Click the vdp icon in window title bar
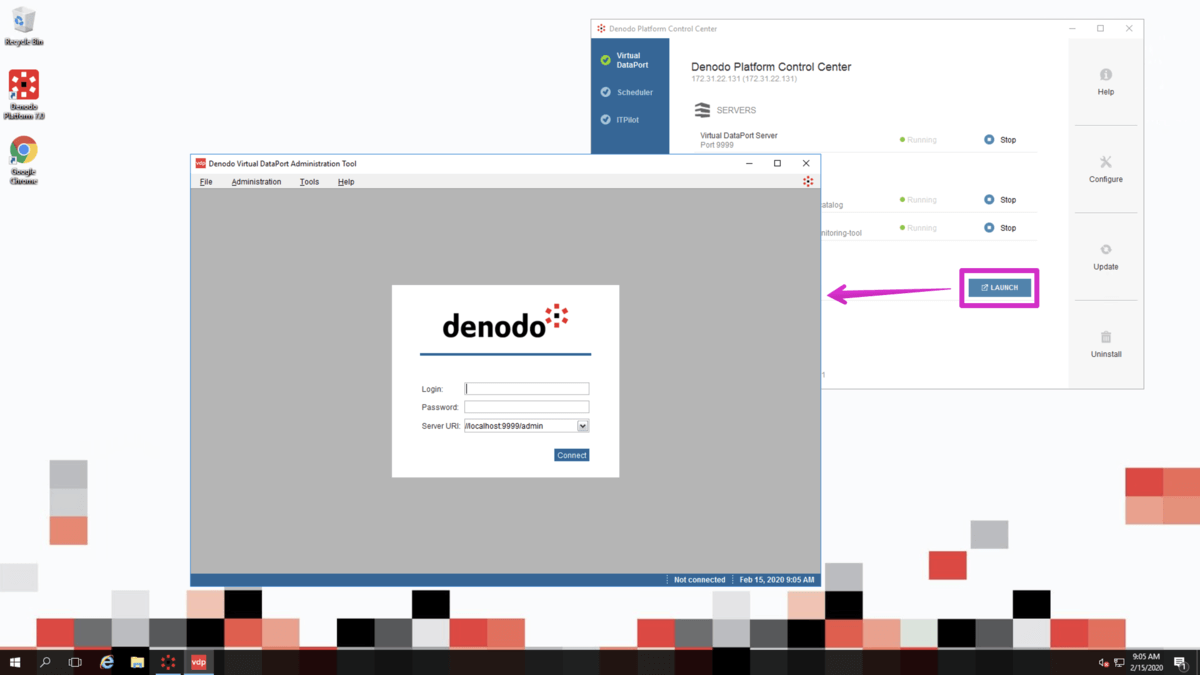 [x=200, y=163]
